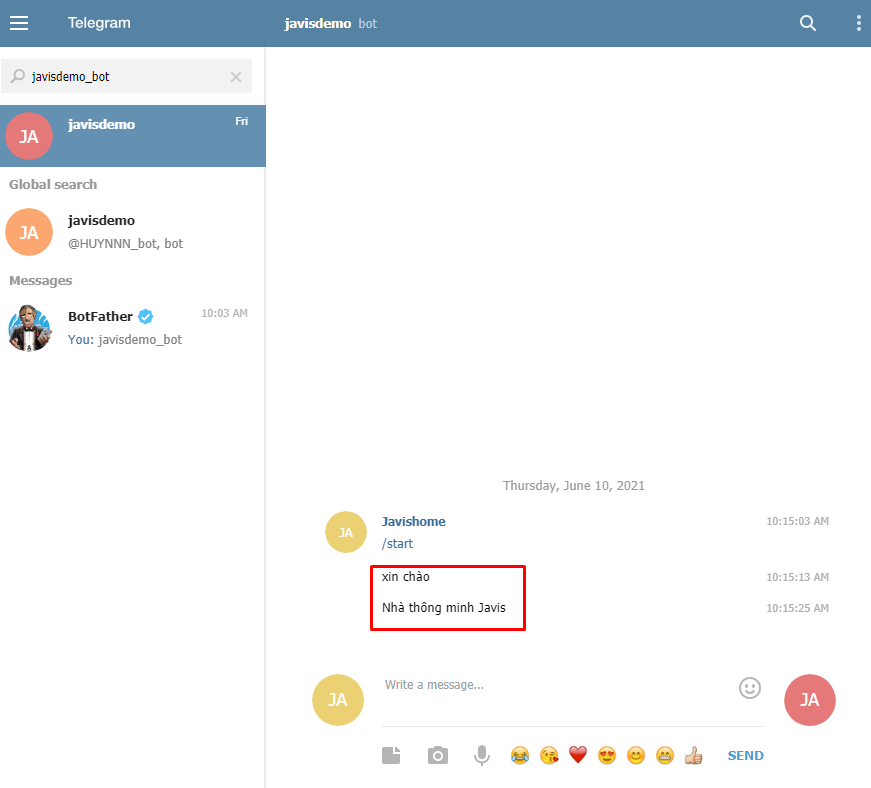Attach a photo with the camera icon
The width and height of the screenshot is (871, 788).
click(x=438, y=755)
